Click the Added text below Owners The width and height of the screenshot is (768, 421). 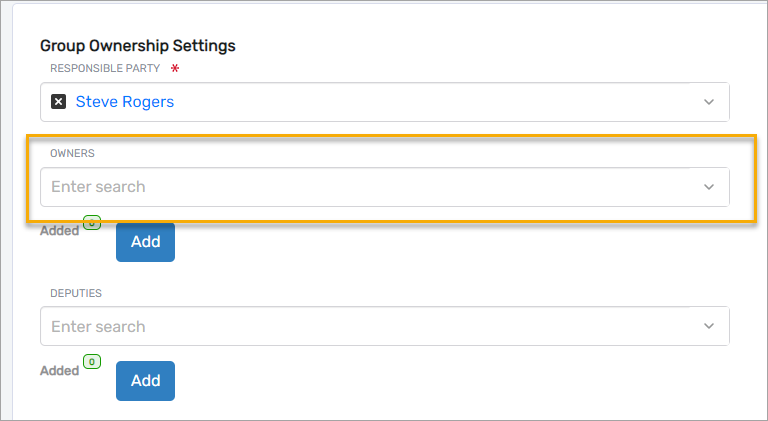pyautogui.click(x=59, y=231)
